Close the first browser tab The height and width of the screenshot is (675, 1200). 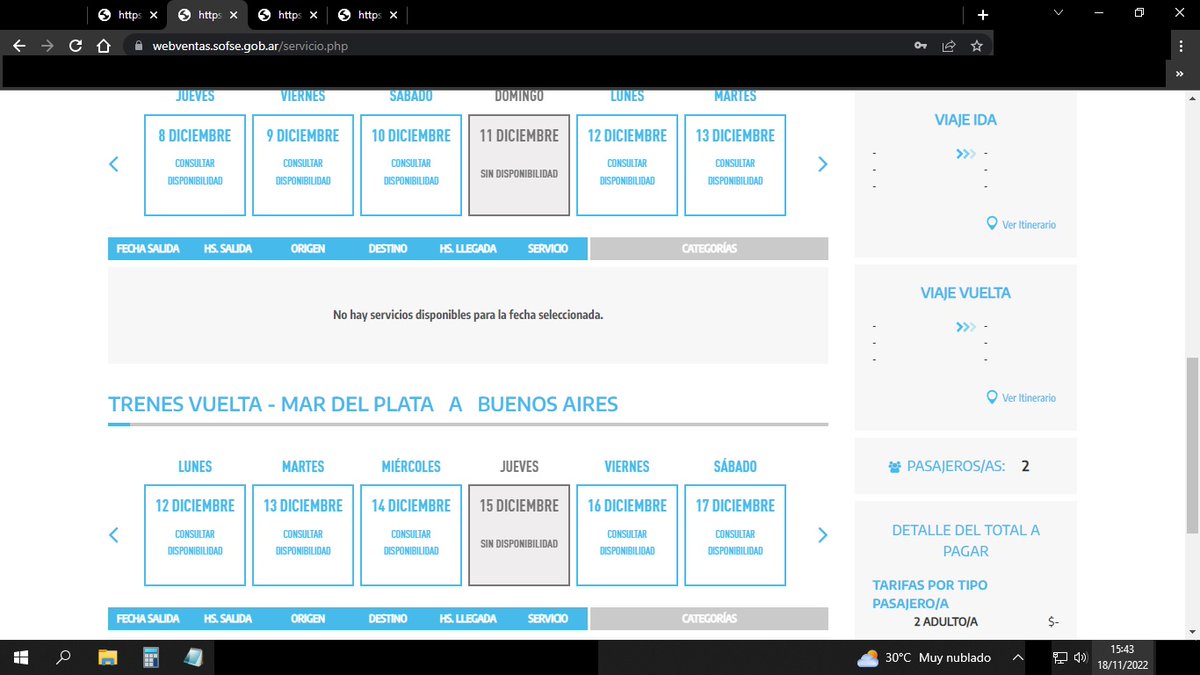(x=153, y=15)
